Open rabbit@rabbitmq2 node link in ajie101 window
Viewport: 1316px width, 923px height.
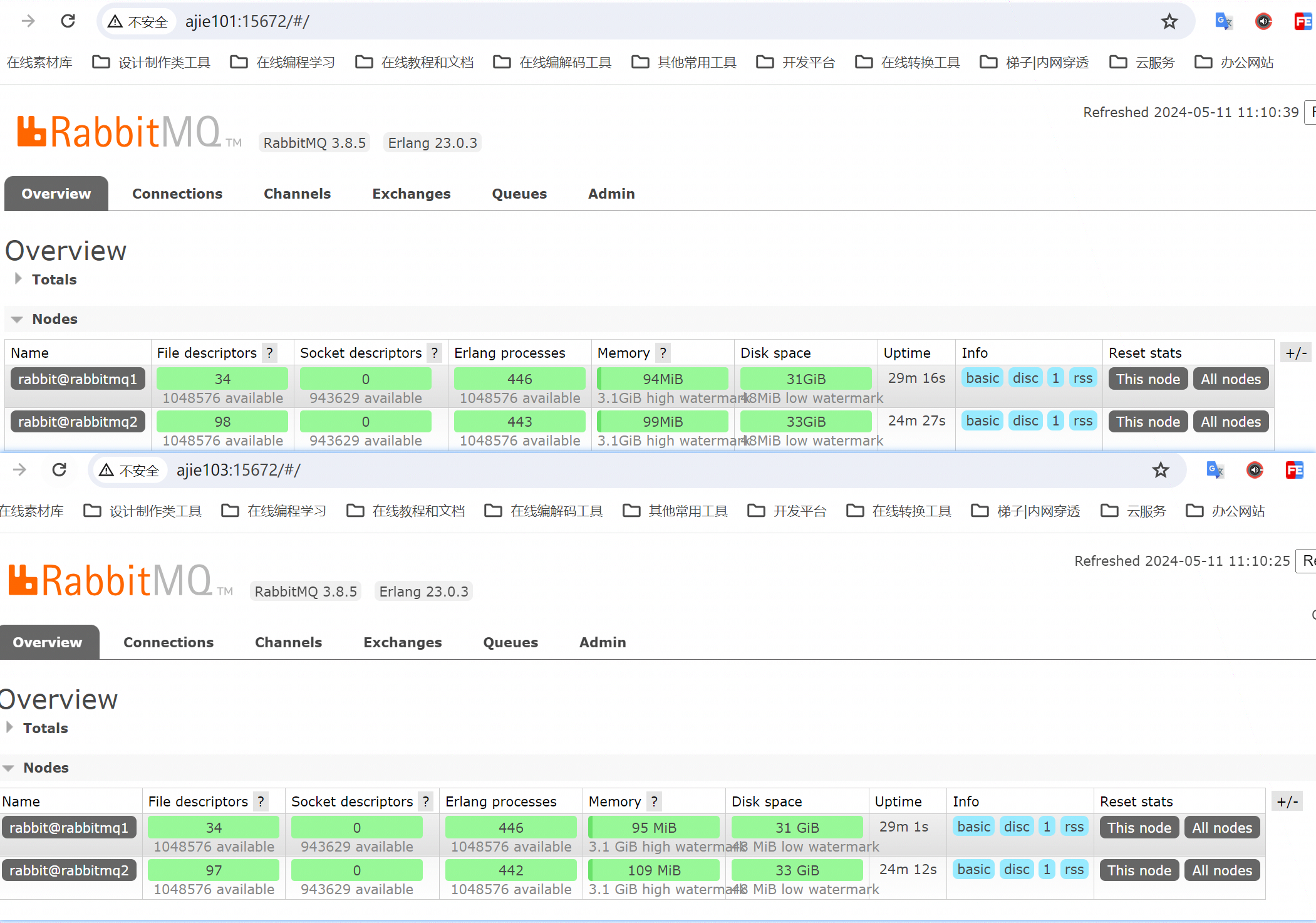(78, 422)
